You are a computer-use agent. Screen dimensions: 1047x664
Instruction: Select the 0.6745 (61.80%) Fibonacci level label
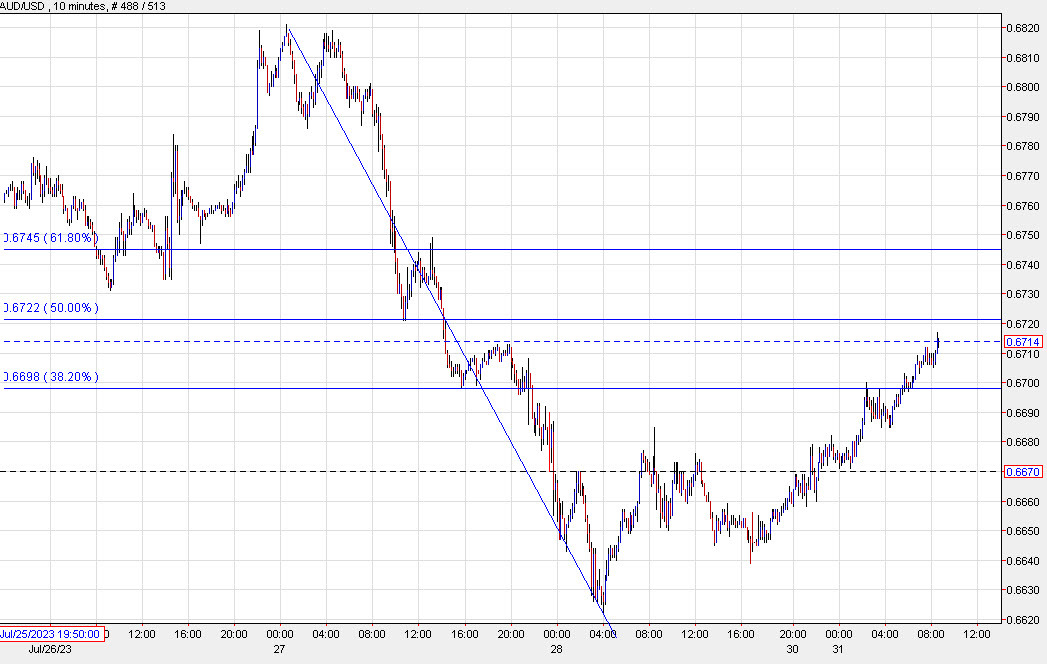48,238
